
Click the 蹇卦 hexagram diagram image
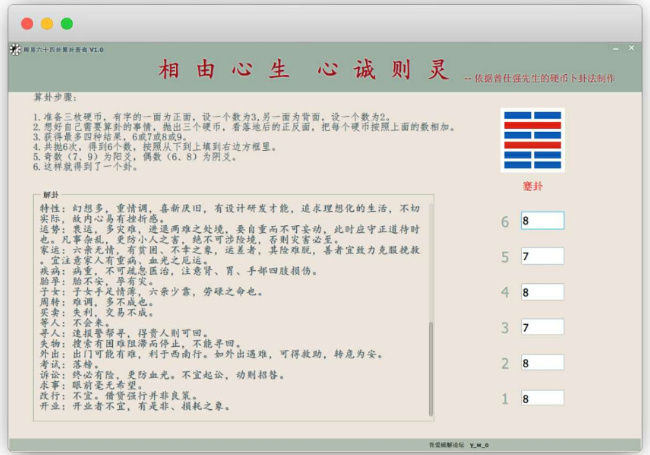pyautogui.click(x=534, y=141)
